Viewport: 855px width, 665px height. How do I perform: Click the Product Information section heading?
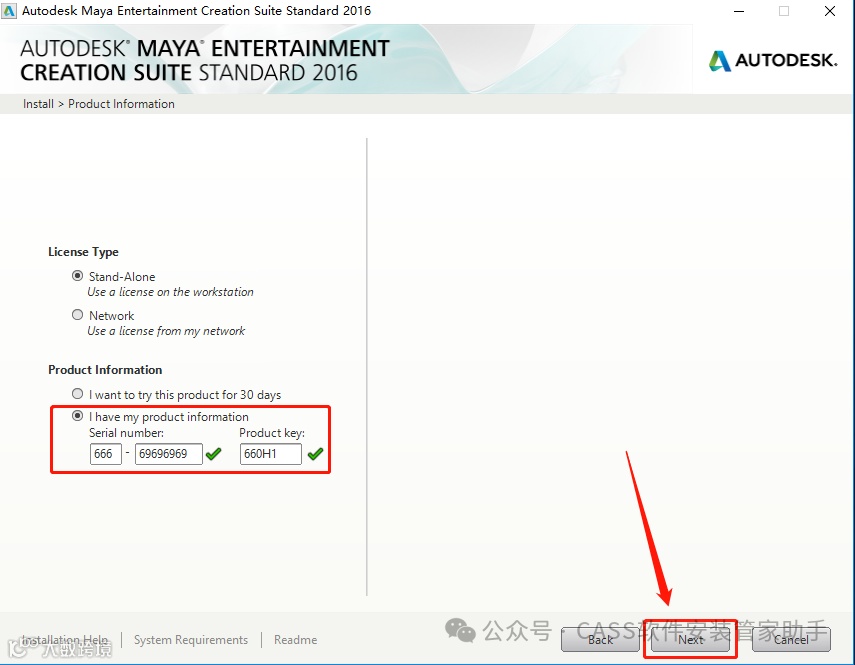point(105,370)
